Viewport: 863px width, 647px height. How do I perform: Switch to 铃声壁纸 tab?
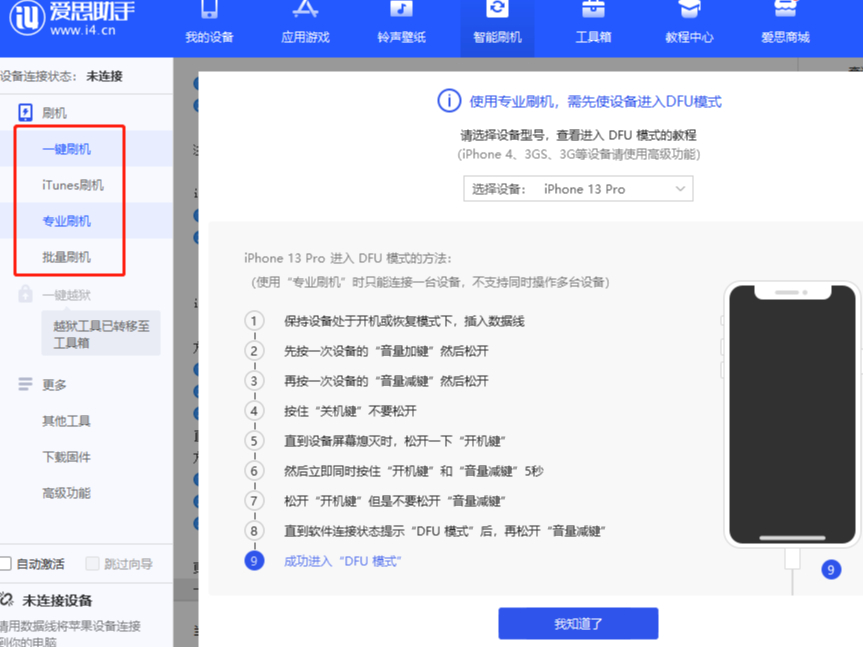pyautogui.click(x=401, y=28)
